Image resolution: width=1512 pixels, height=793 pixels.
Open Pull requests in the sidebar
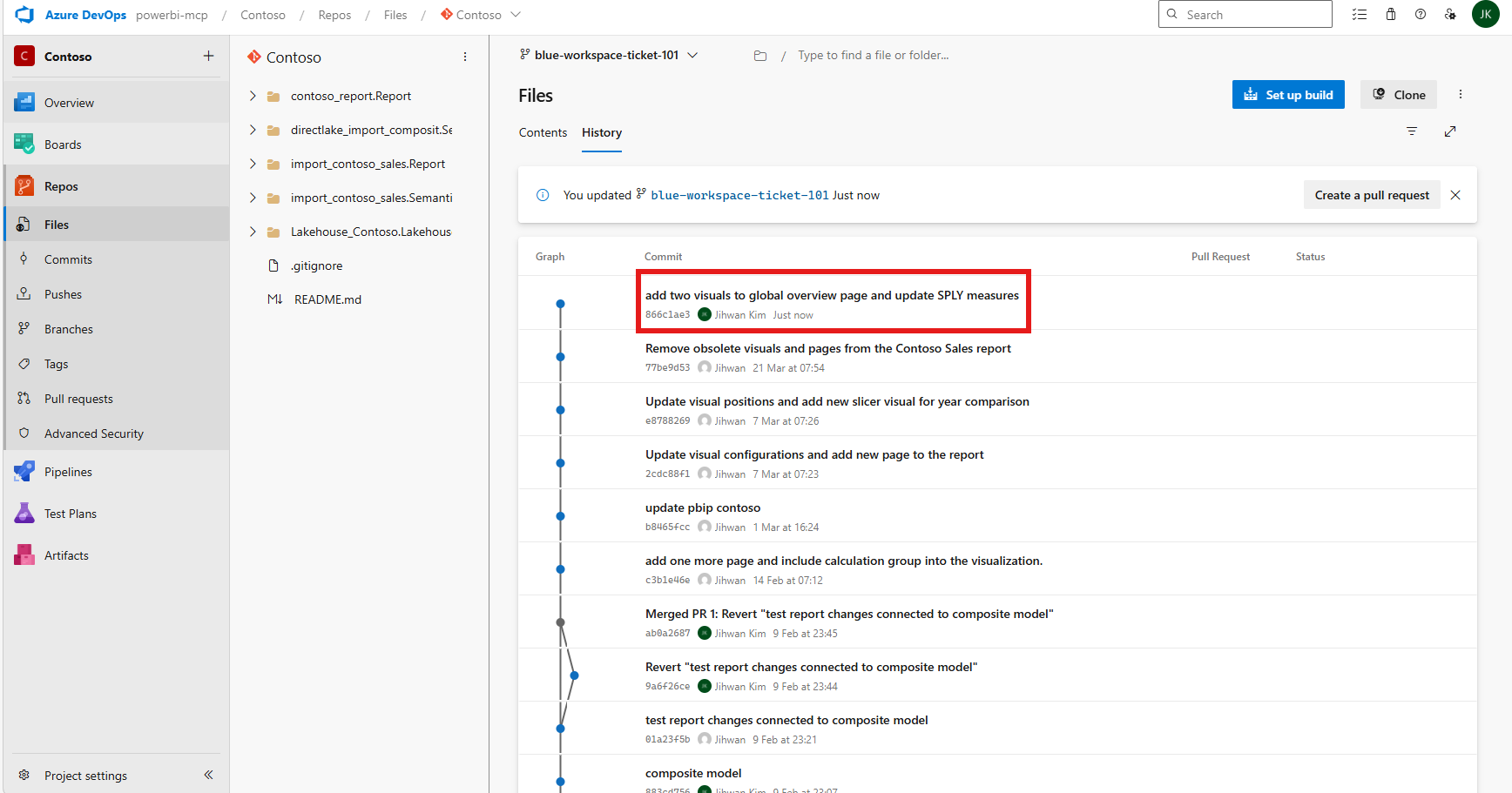(x=117, y=399)
